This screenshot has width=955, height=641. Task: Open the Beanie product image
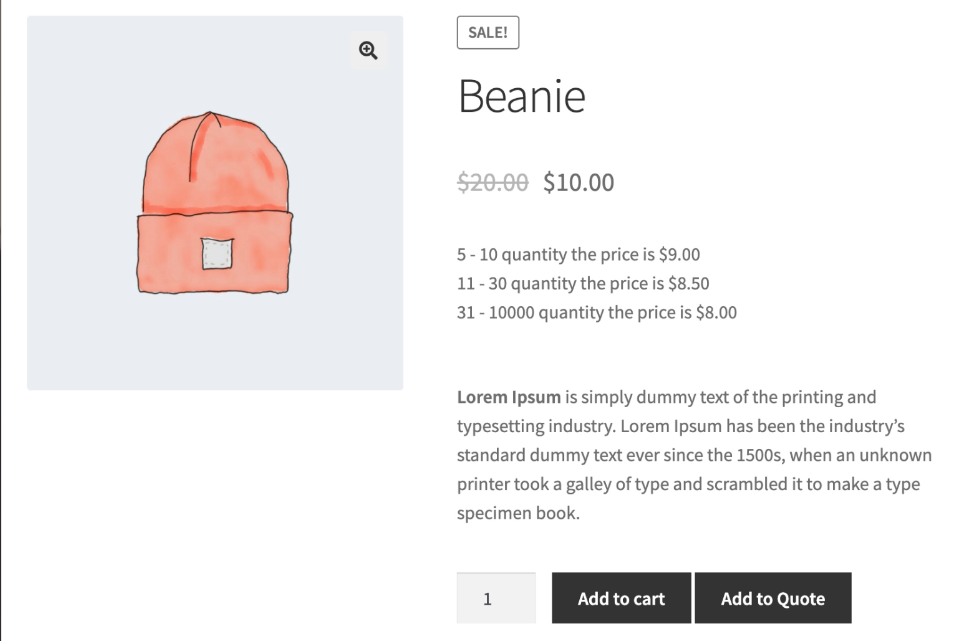coord(215,203)
